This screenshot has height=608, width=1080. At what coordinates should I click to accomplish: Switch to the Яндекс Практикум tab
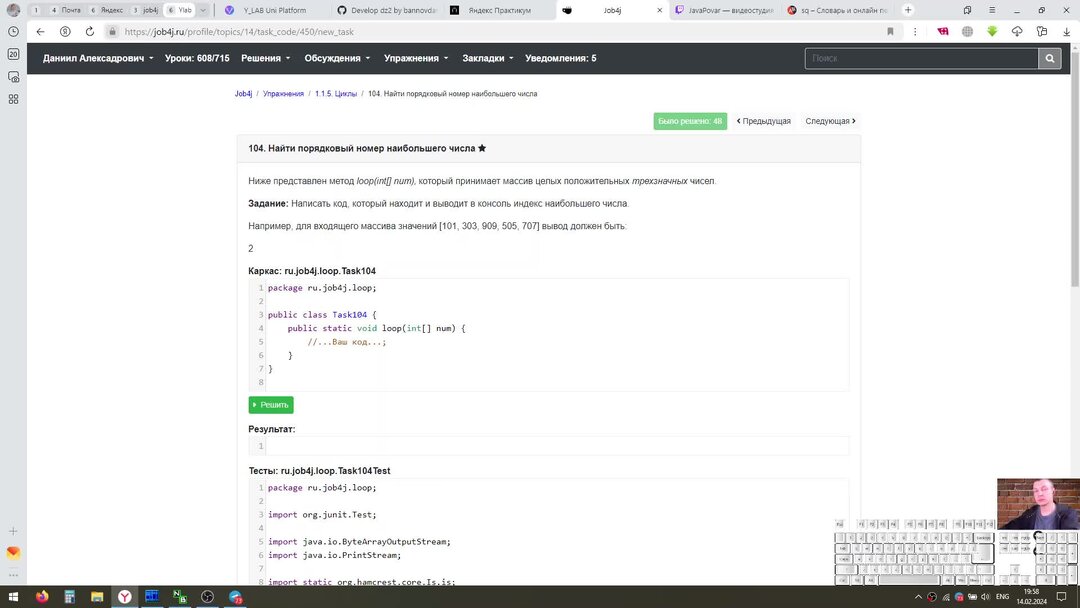click(x=498, y=10)
